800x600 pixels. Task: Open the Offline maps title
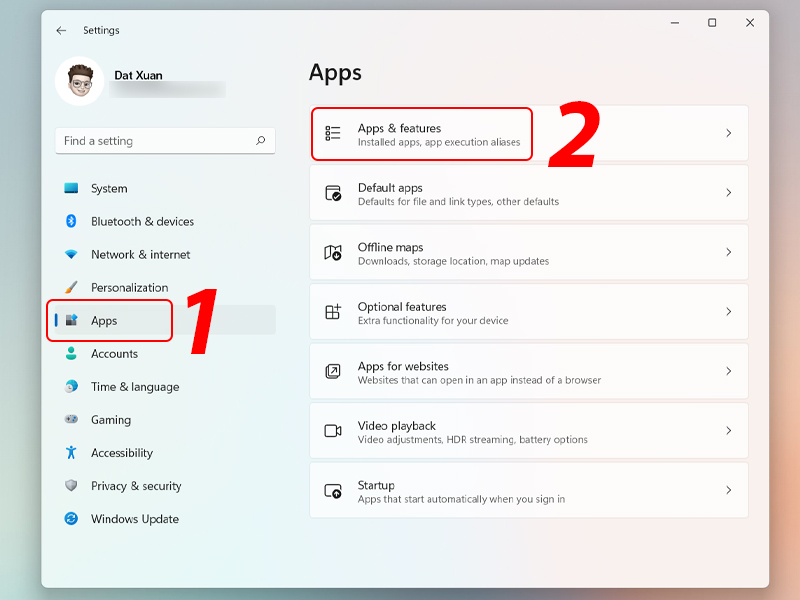coord(390,247)
